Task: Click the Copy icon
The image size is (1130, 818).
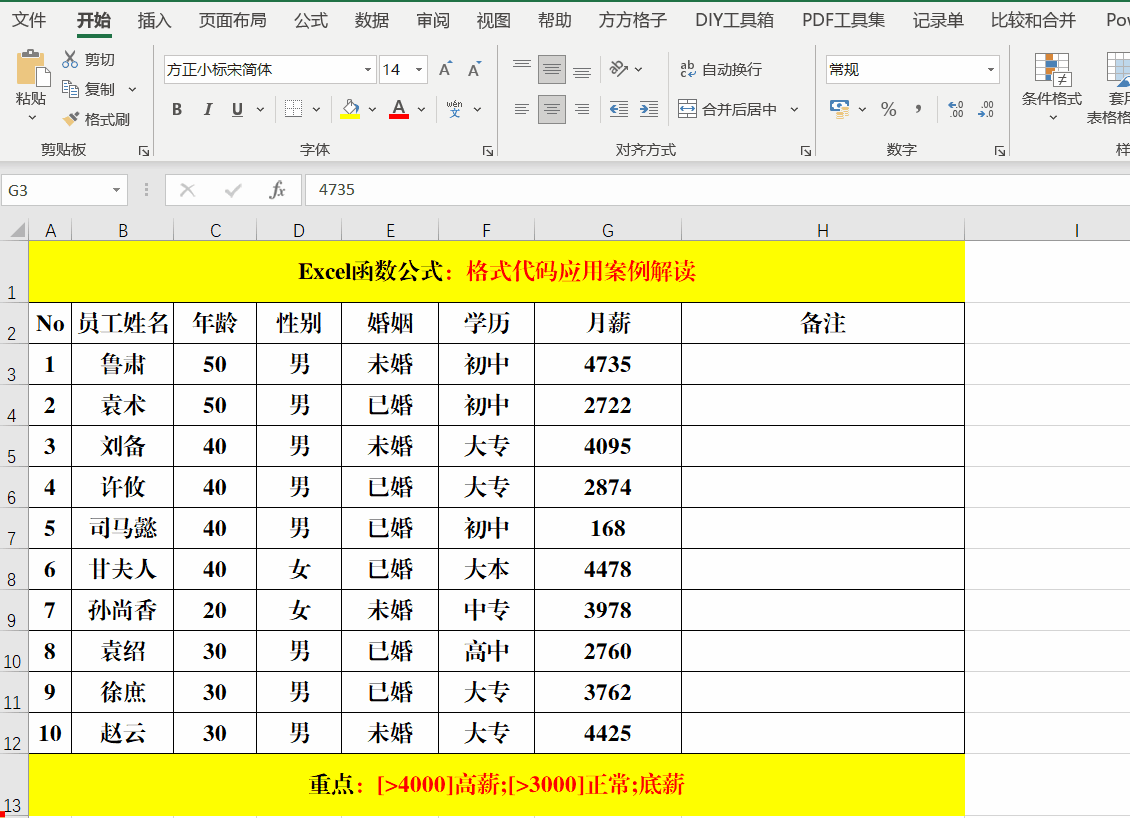Action: 70,89
